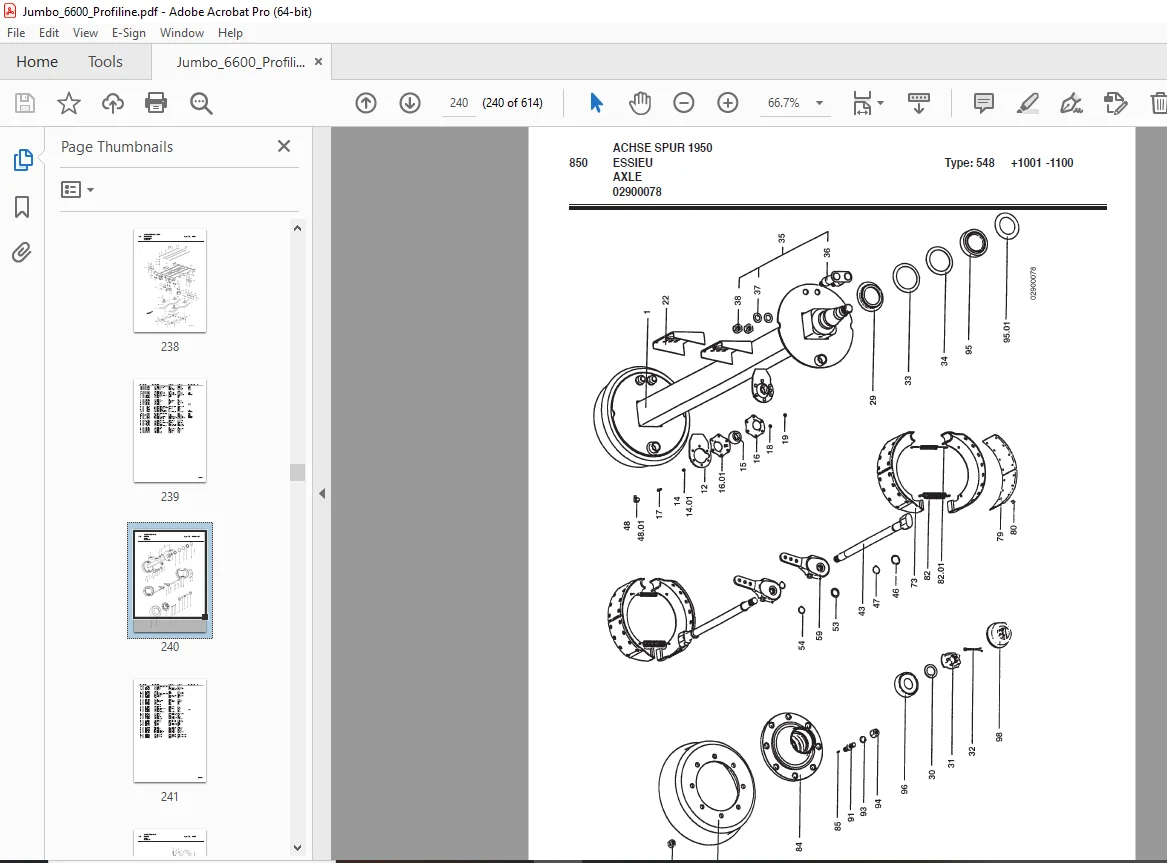Viewport: 1167px width, 863px height.
Task: Click the thumbnail panel scrollbar handle
Action: tap(297, 472)
